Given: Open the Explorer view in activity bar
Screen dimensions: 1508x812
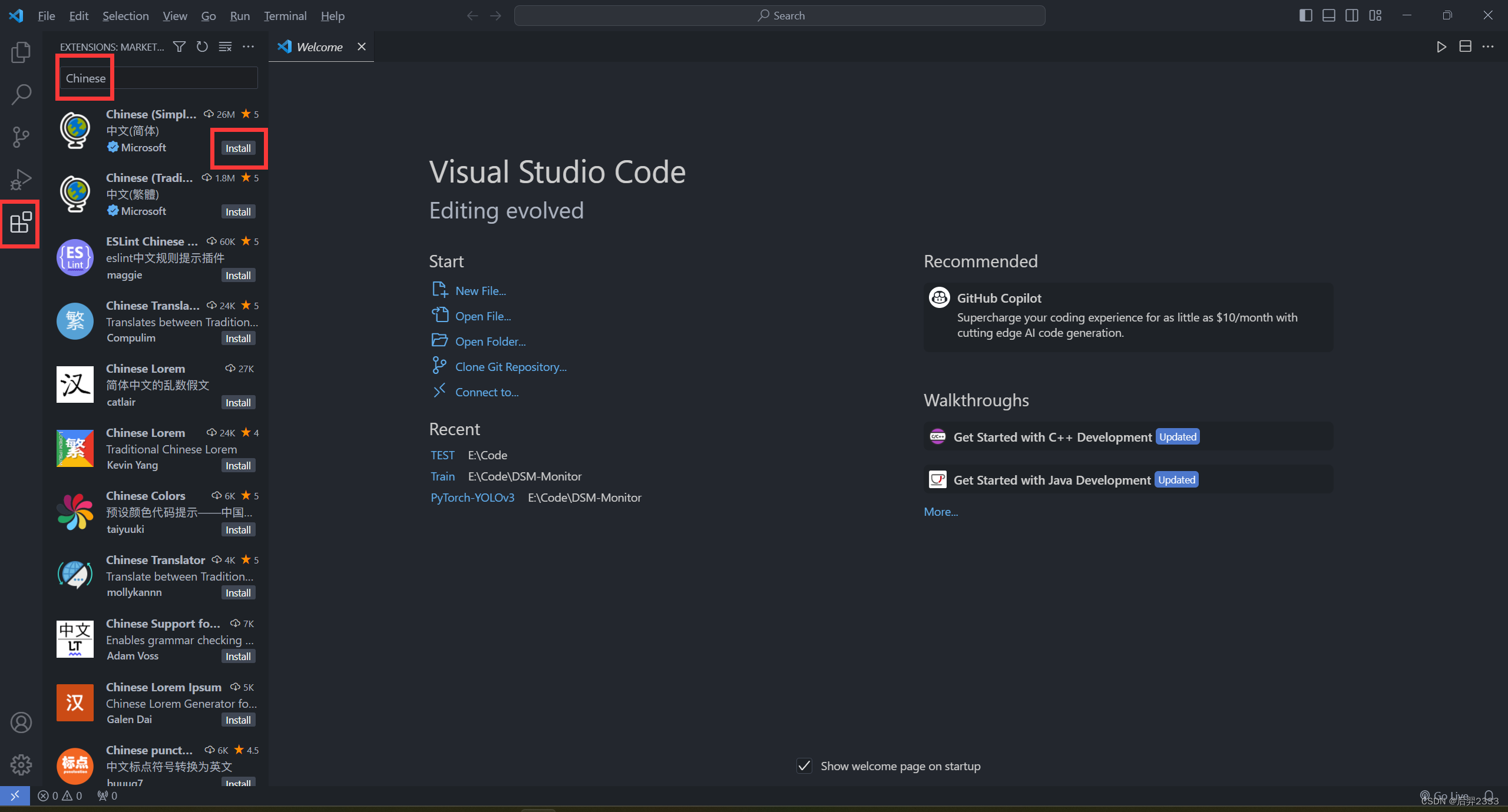Looking at the screenshot, I should coord(21,52).
